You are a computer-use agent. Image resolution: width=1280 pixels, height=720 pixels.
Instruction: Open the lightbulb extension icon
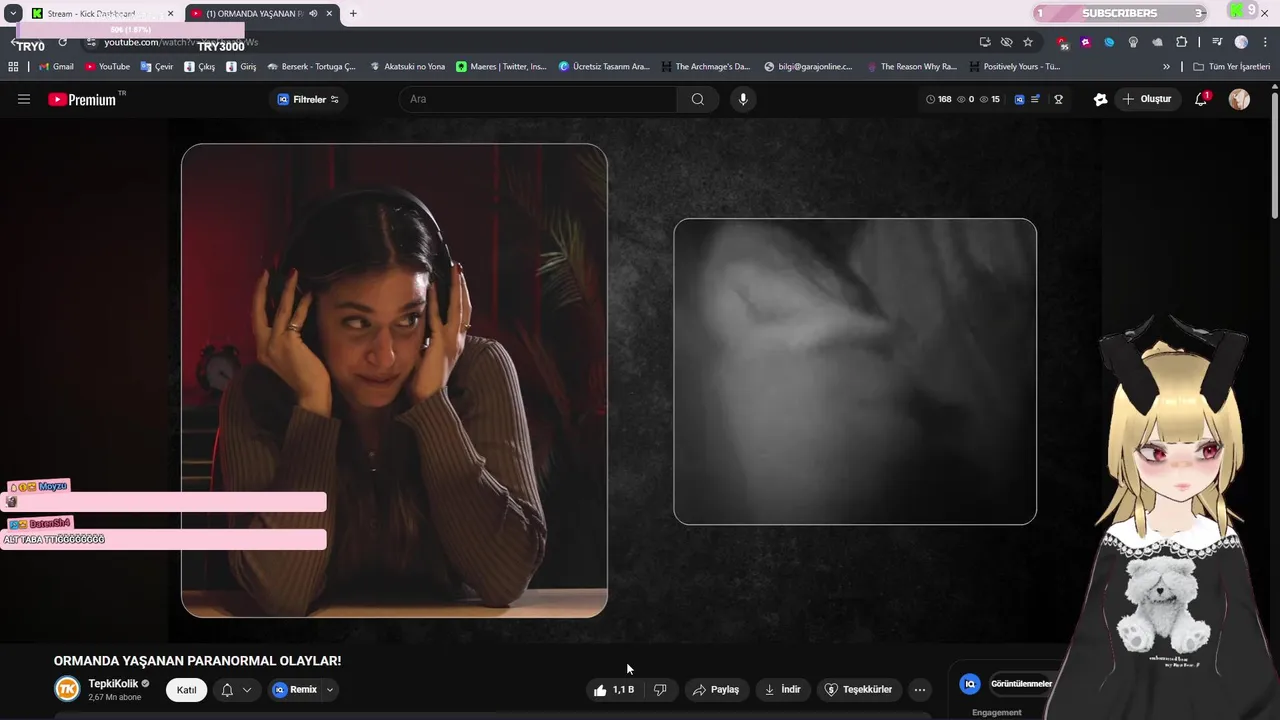[1133, 42]
